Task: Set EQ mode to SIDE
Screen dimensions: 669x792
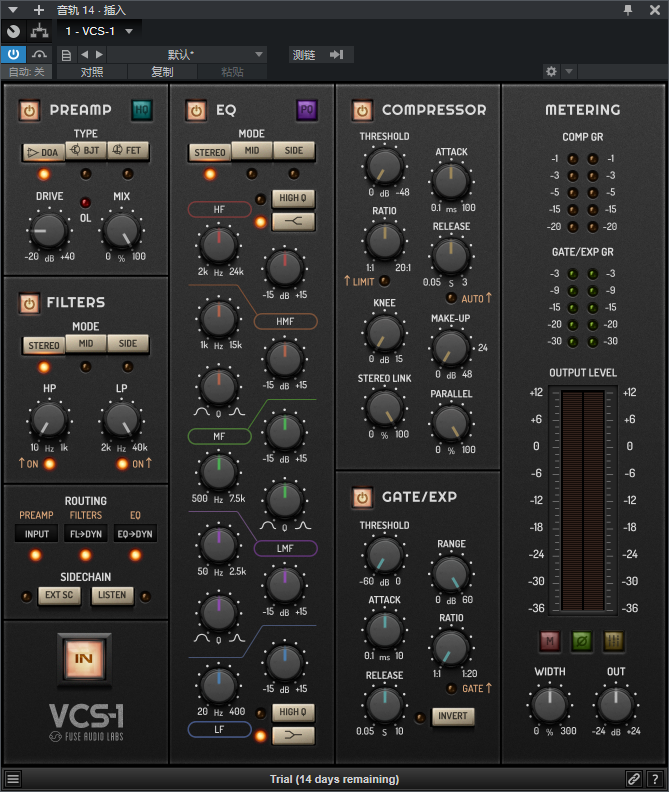Action: coord(294,151)
